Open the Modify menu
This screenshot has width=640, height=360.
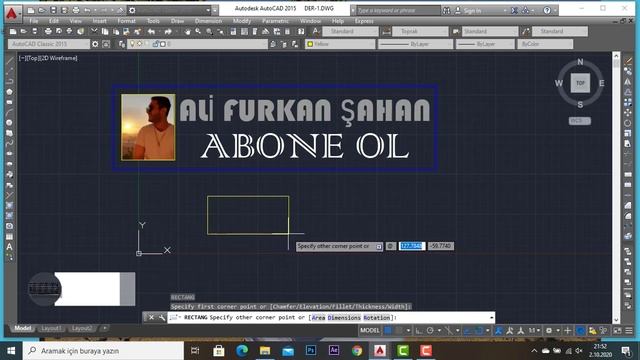pos(242,21)
